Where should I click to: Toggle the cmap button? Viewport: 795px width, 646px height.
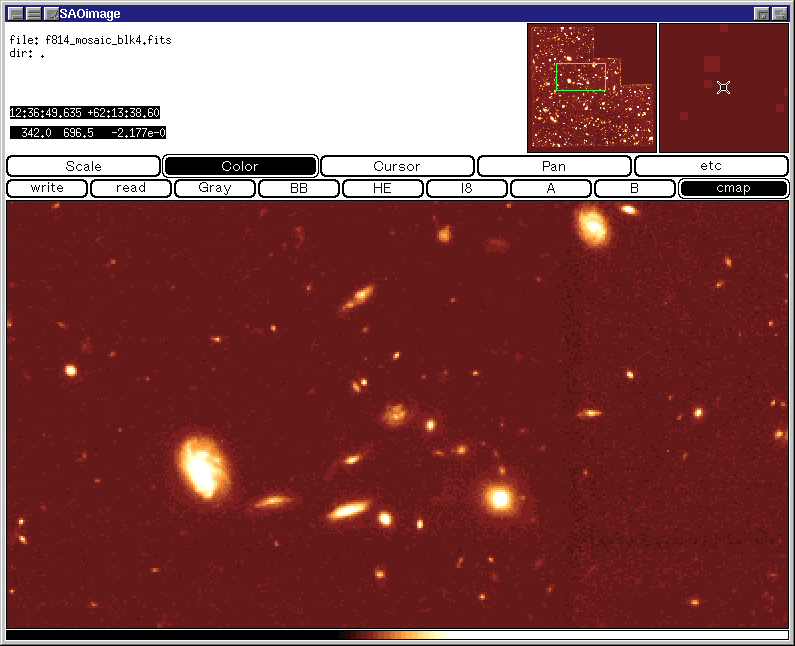click(733, 188)
